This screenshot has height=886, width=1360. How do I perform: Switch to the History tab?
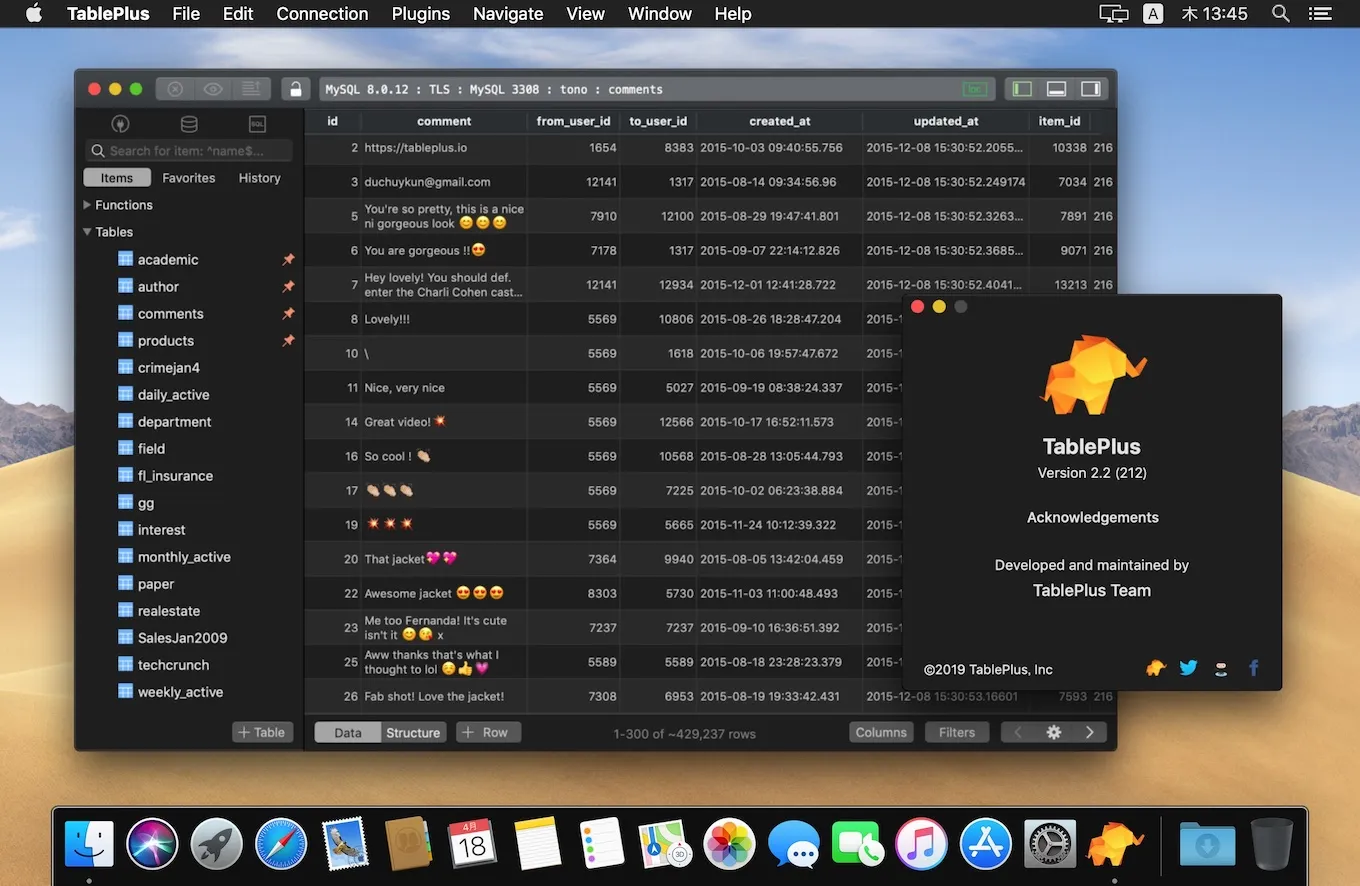click(260, 178)
